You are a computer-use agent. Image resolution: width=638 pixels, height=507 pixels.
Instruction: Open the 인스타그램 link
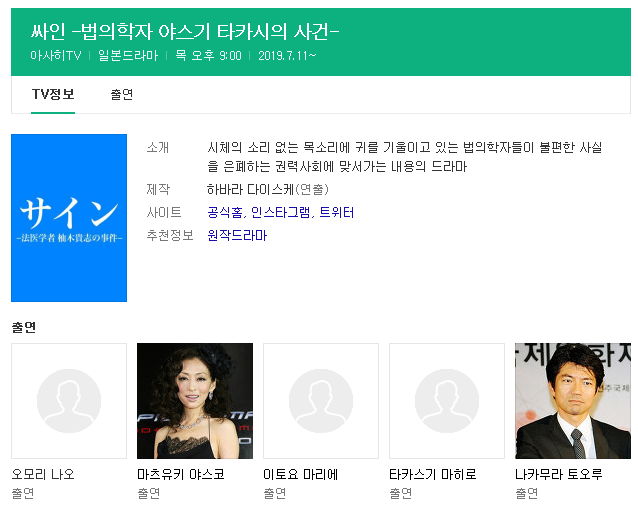(x=281, y=212)
